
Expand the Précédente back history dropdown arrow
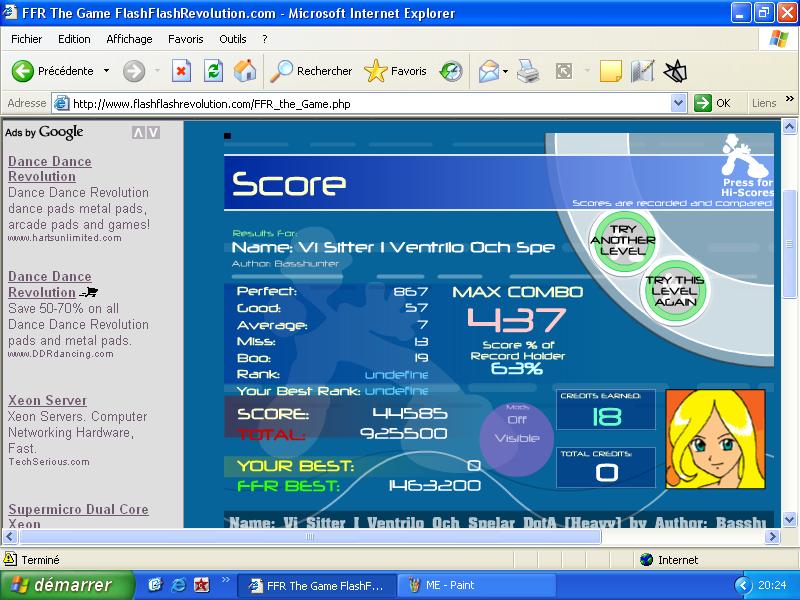tap(106, 70)
